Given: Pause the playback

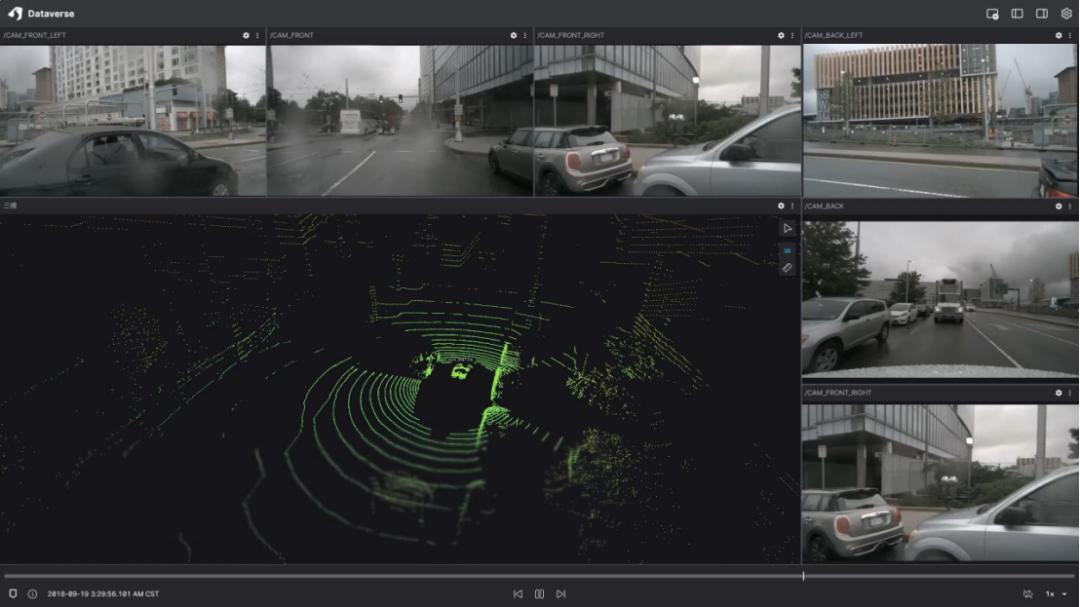Looking at the screenshot, I should point(539,594).
